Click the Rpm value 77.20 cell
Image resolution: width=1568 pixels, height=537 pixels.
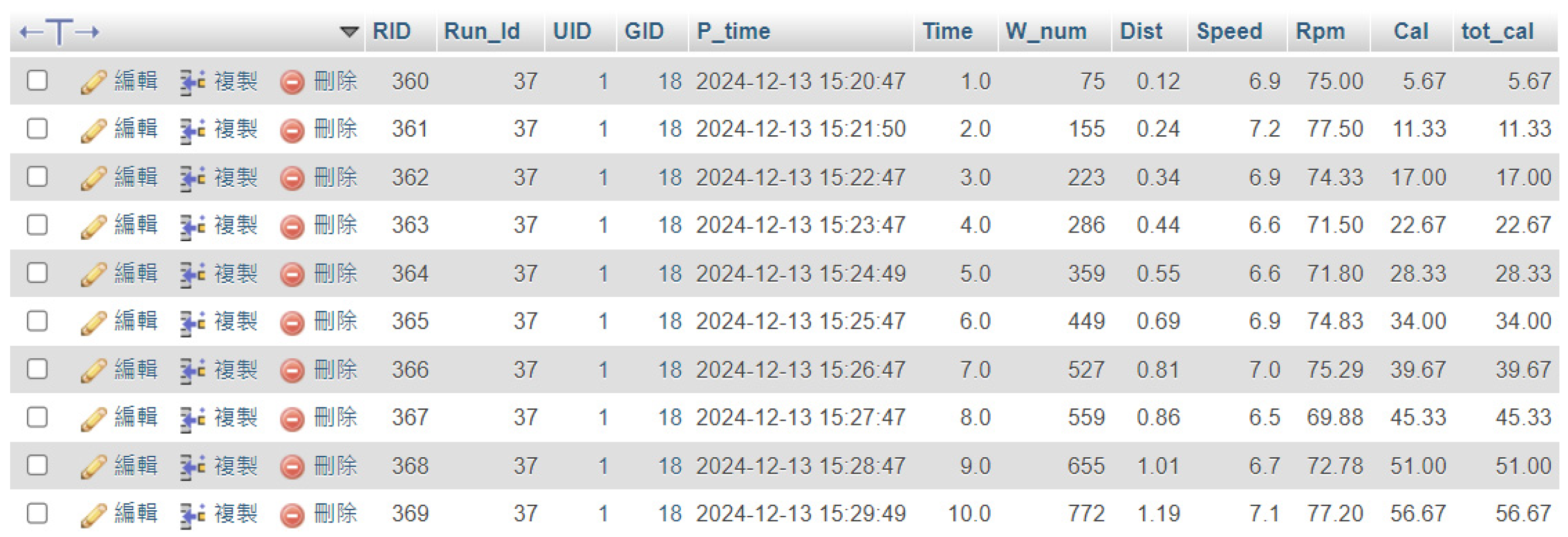(x=1334, y=514)
